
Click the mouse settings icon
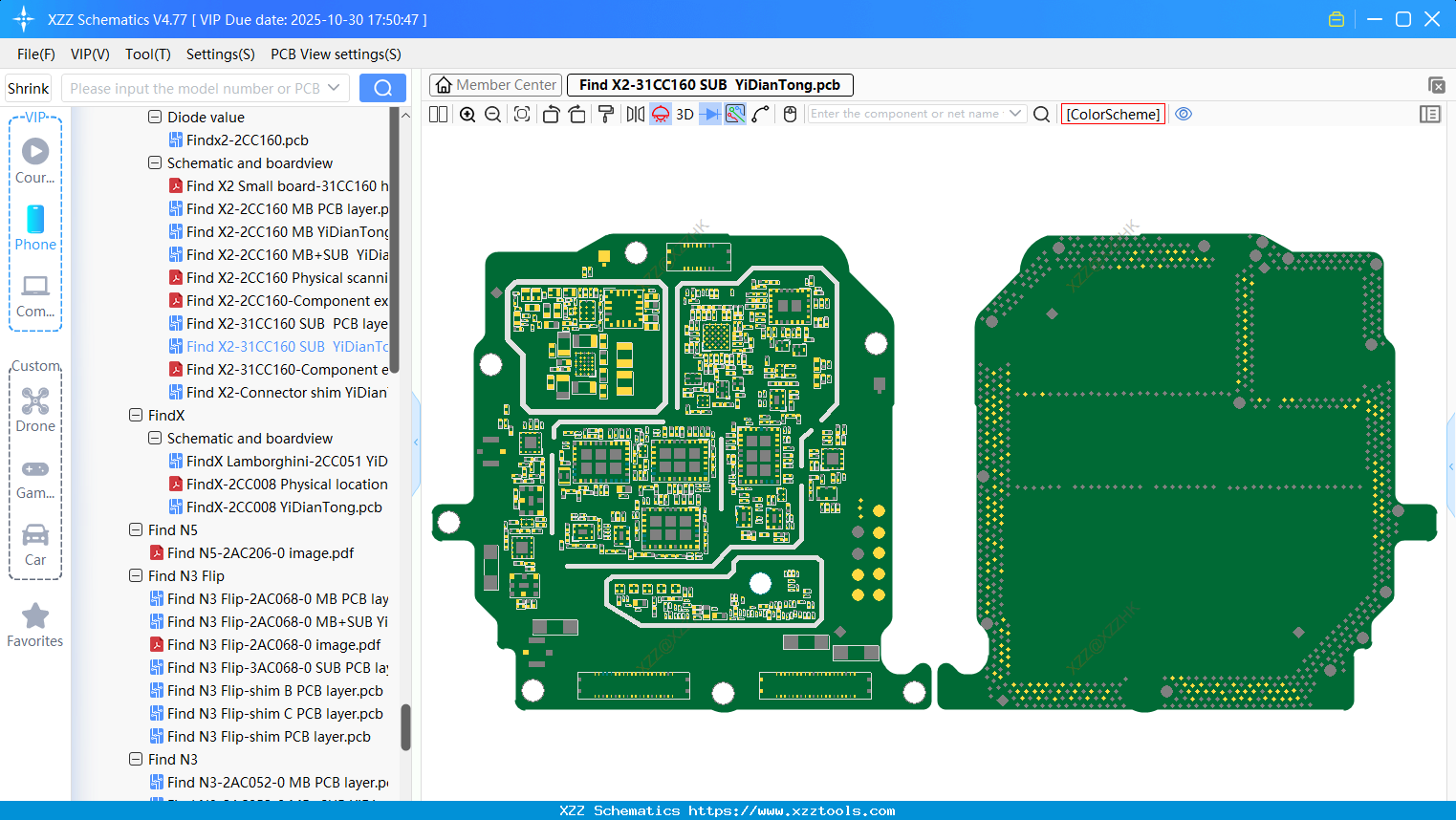pyautogui.click(x=790, y=115)
